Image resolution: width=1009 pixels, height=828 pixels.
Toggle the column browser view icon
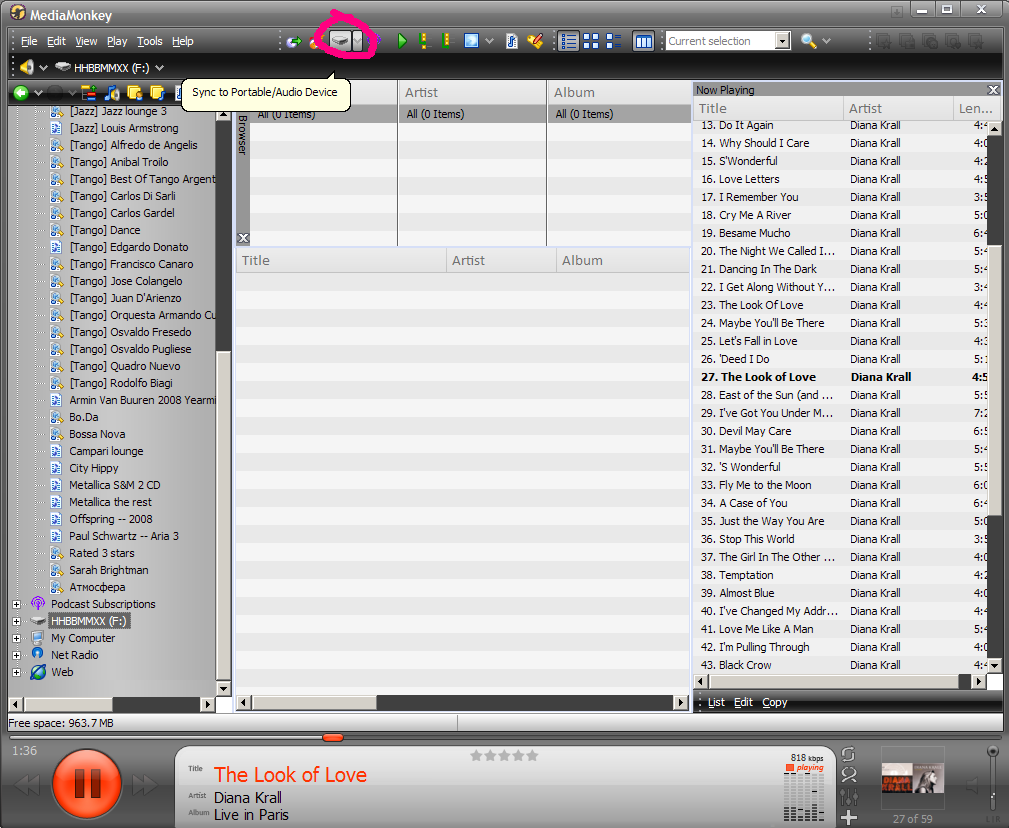click(643, 41)
